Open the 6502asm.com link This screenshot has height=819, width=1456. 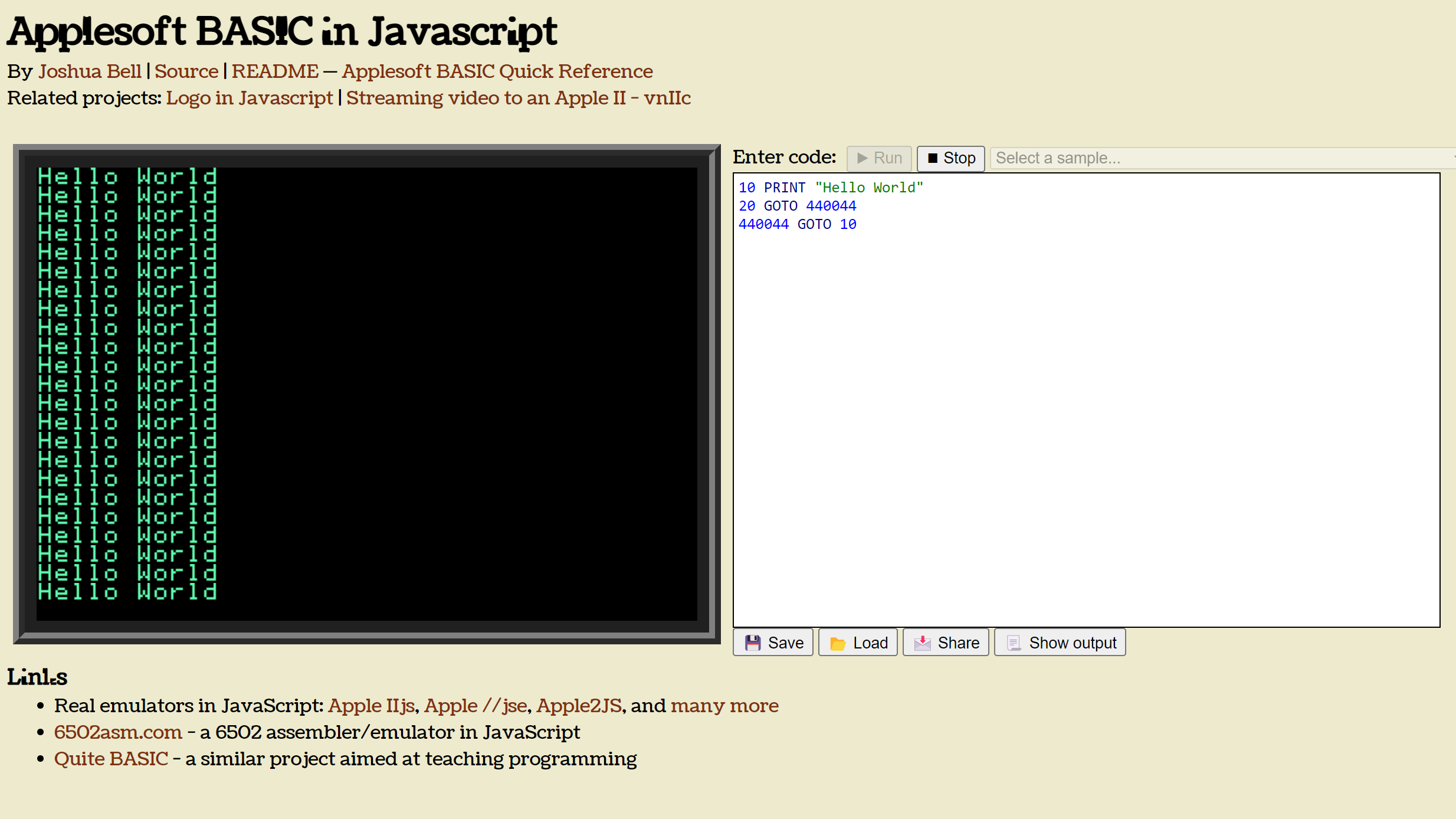[x=118, y=732]
